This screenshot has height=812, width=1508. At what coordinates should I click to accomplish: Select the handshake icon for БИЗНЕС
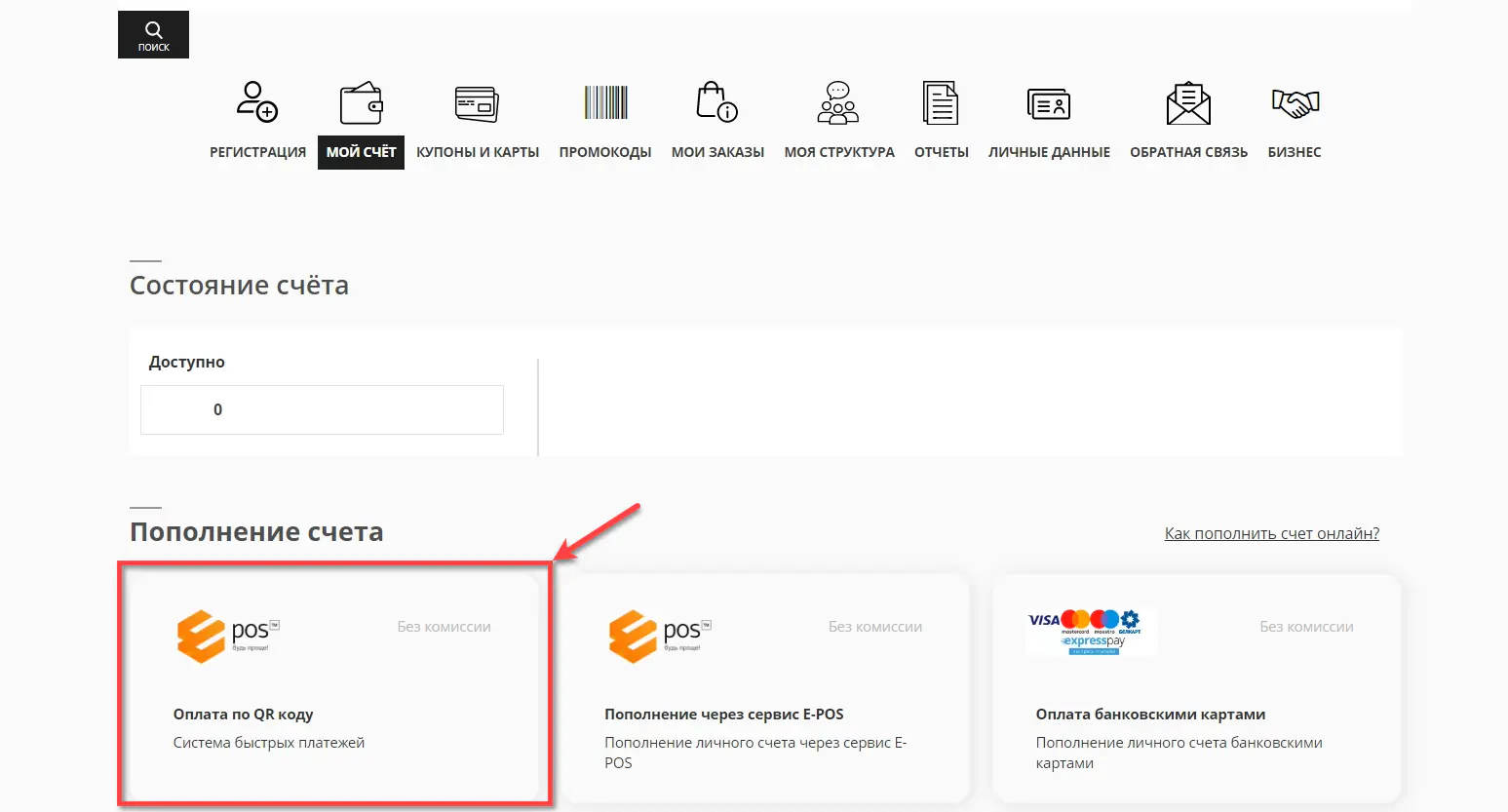tap(1294, 101)
